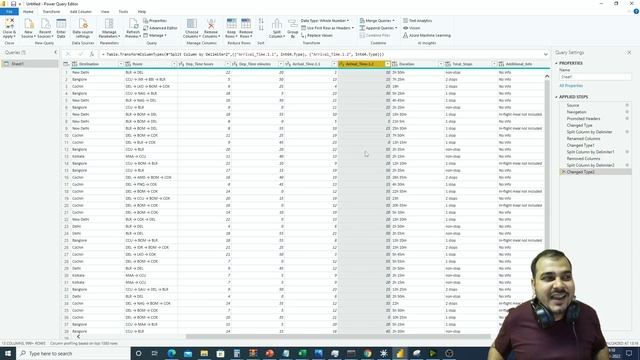The height and width of the screenshot is (360, 640).
Task: Open settings gear for Split Column by Delimiter2
Action: pyautogui.click(x=627, y=165)
